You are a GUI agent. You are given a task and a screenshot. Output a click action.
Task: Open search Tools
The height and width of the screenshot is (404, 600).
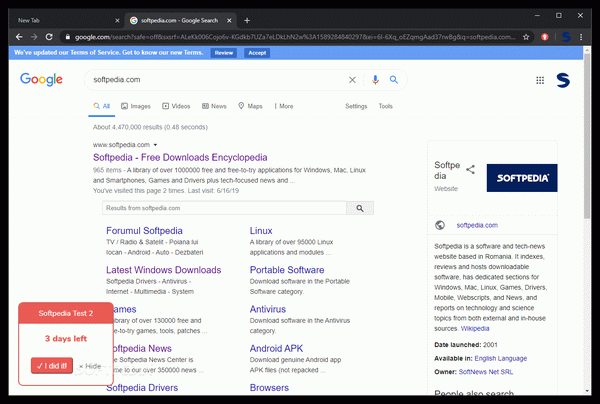tap(386, 106)
